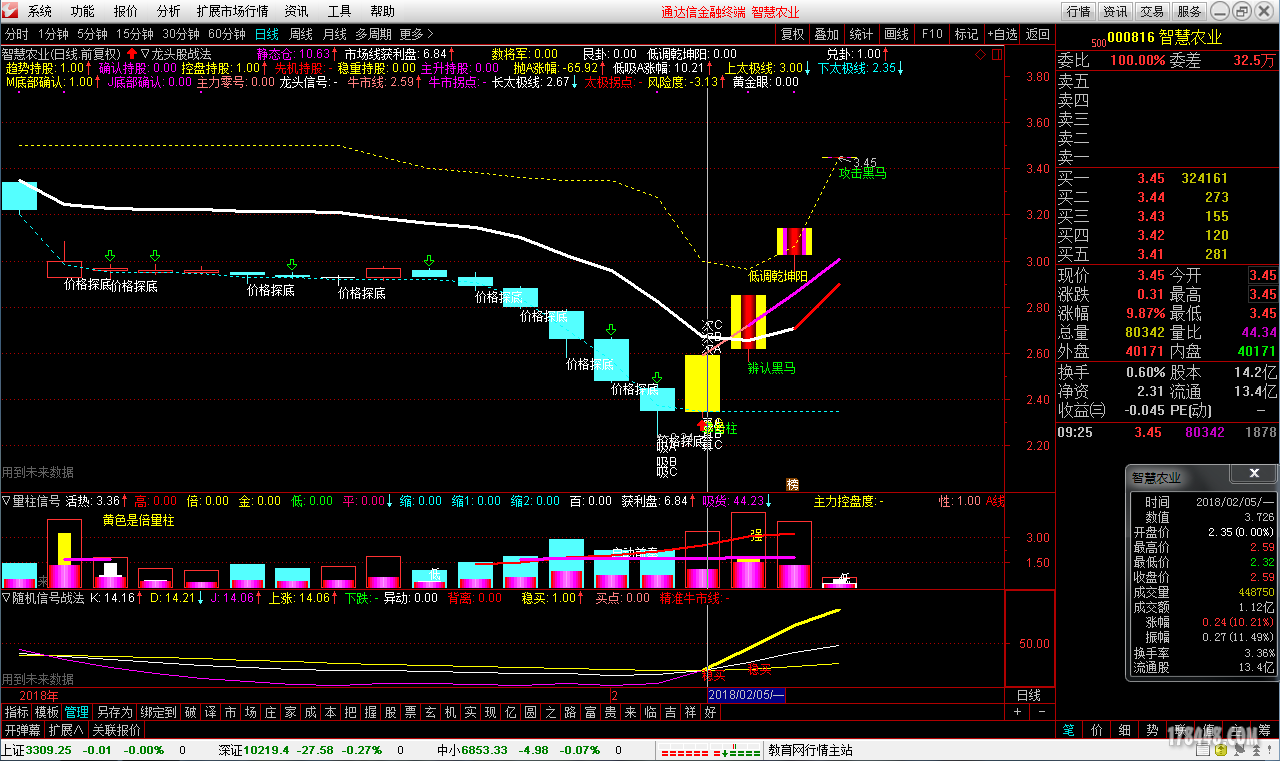Click the 上证 index value 3309.25
1280x761 pixels.
[x=48, y=750]
